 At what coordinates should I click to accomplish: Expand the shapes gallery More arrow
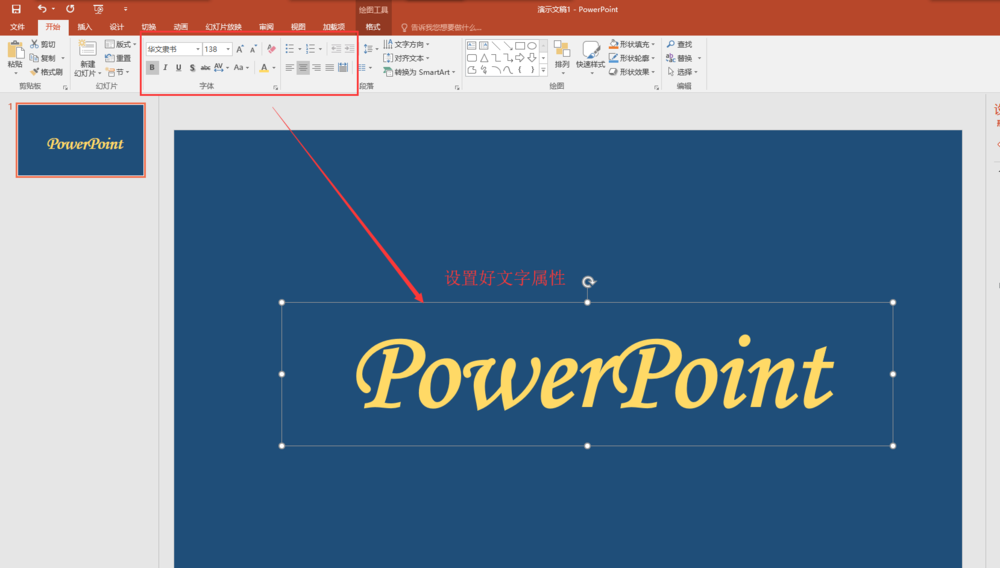[x=543, y=70]
